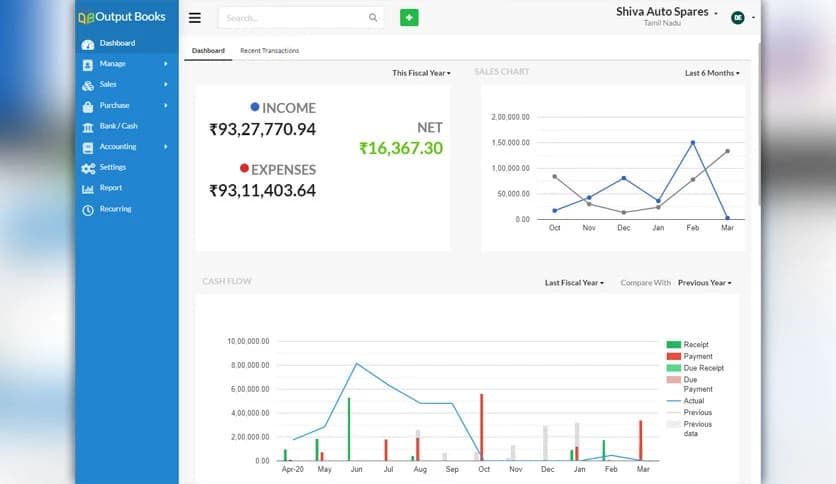Screen dimensions: 836x484
Task: Open the Shiva Auto Spares company menu
Action: (x=666, y=13)
